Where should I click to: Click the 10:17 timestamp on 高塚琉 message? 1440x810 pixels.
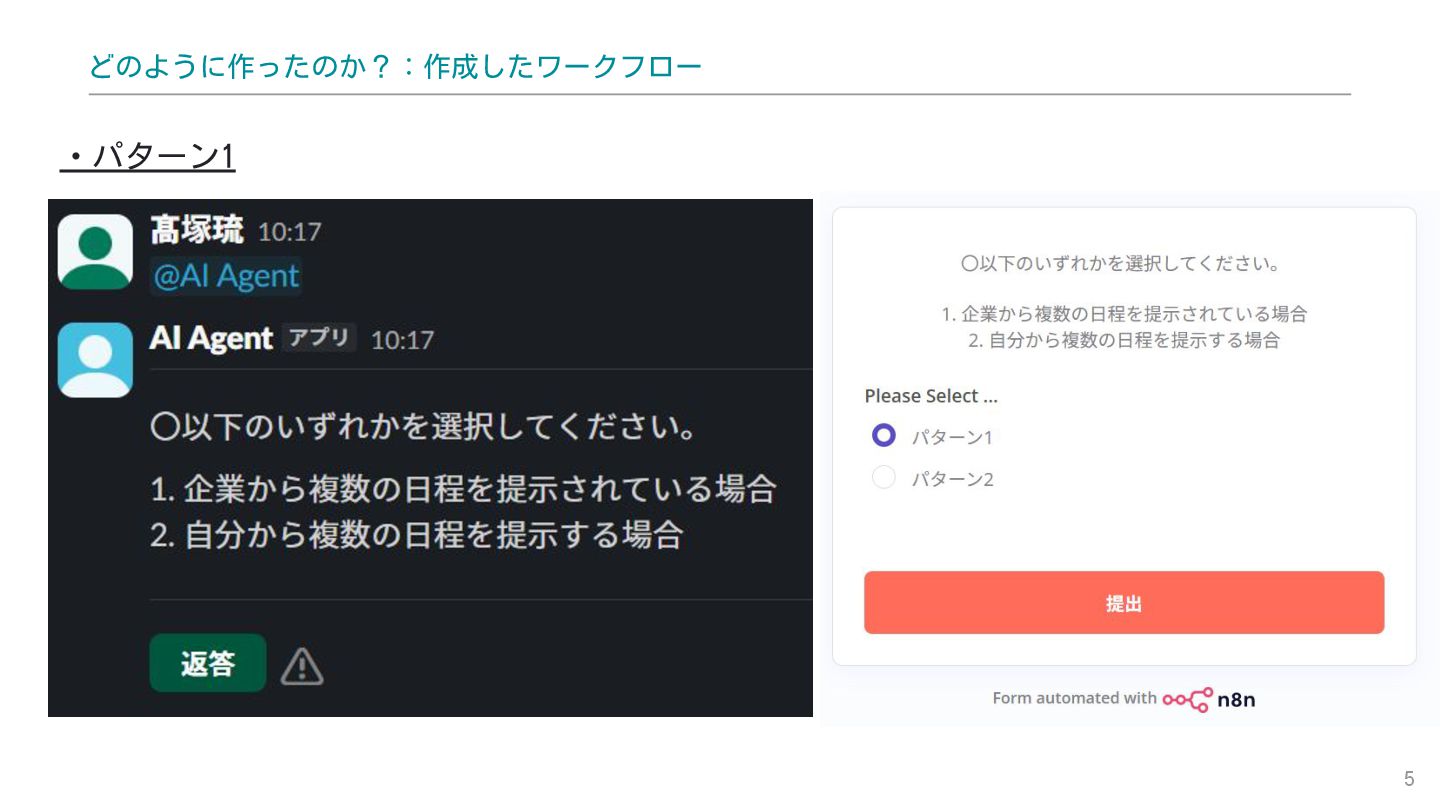290,232
